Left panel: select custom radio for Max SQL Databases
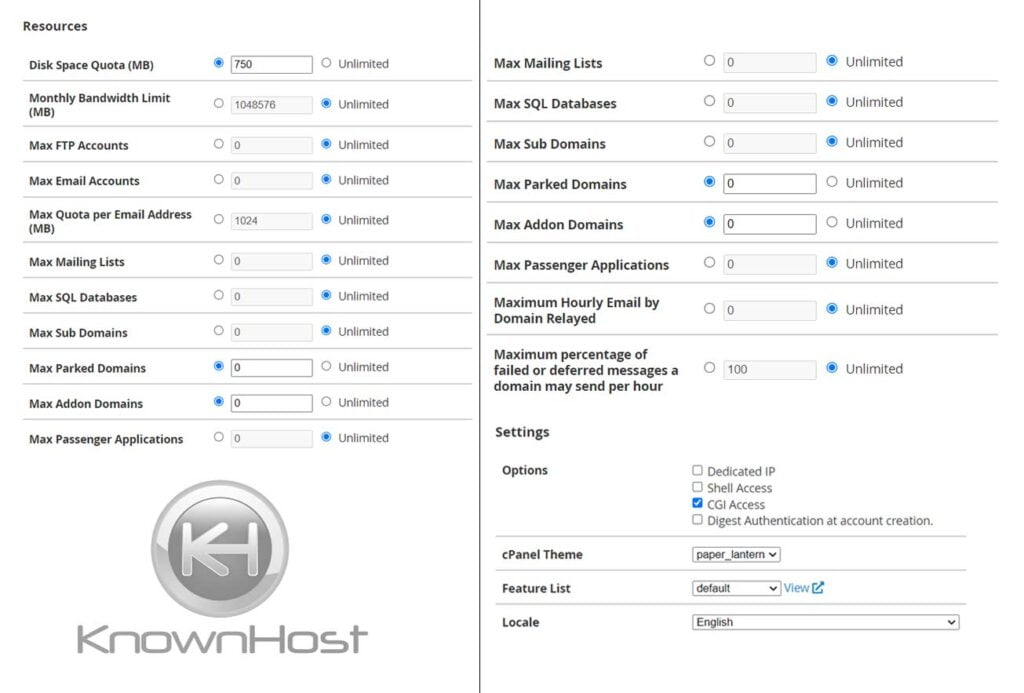The width and height of the screenshot is (1024, 693). (219, 295)
